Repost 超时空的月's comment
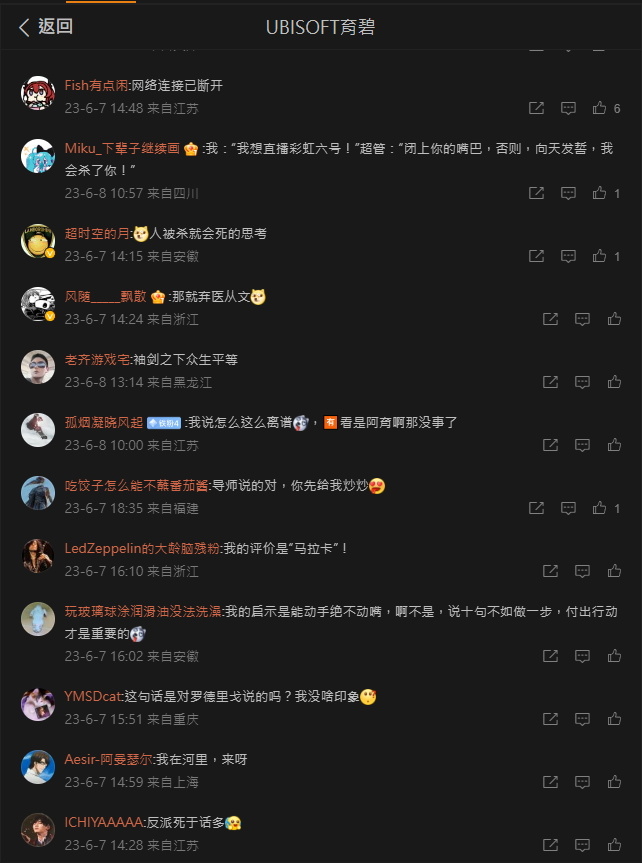This screenshot has height=863, width=642. 536,256
